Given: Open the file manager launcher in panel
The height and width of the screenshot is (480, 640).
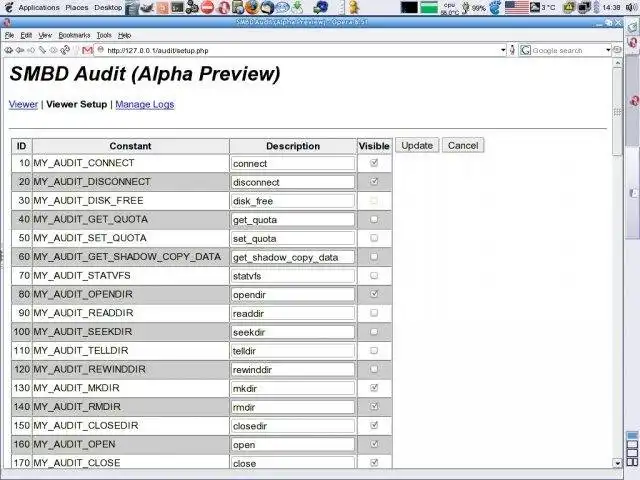Looking at the screenshot, I should coord(132,7).
